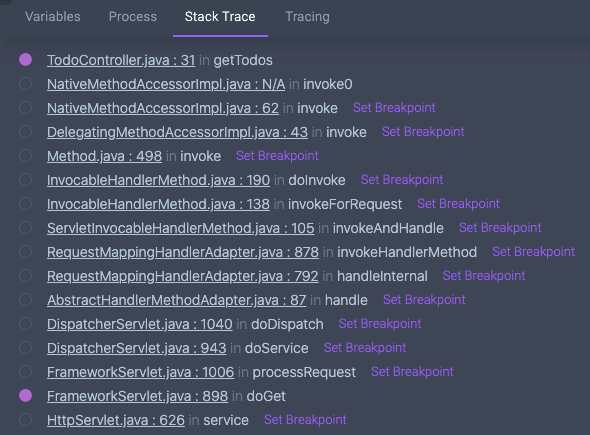Click circle beside DispatcherServlet.java : 1040

click(26, 324)
